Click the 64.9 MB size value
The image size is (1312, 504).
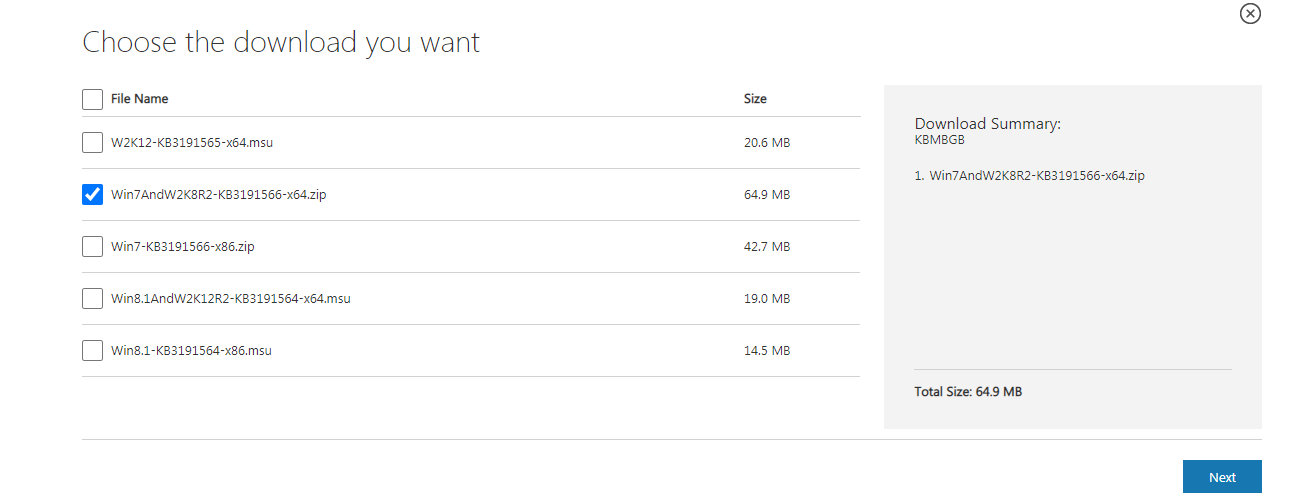coord(767,195)
